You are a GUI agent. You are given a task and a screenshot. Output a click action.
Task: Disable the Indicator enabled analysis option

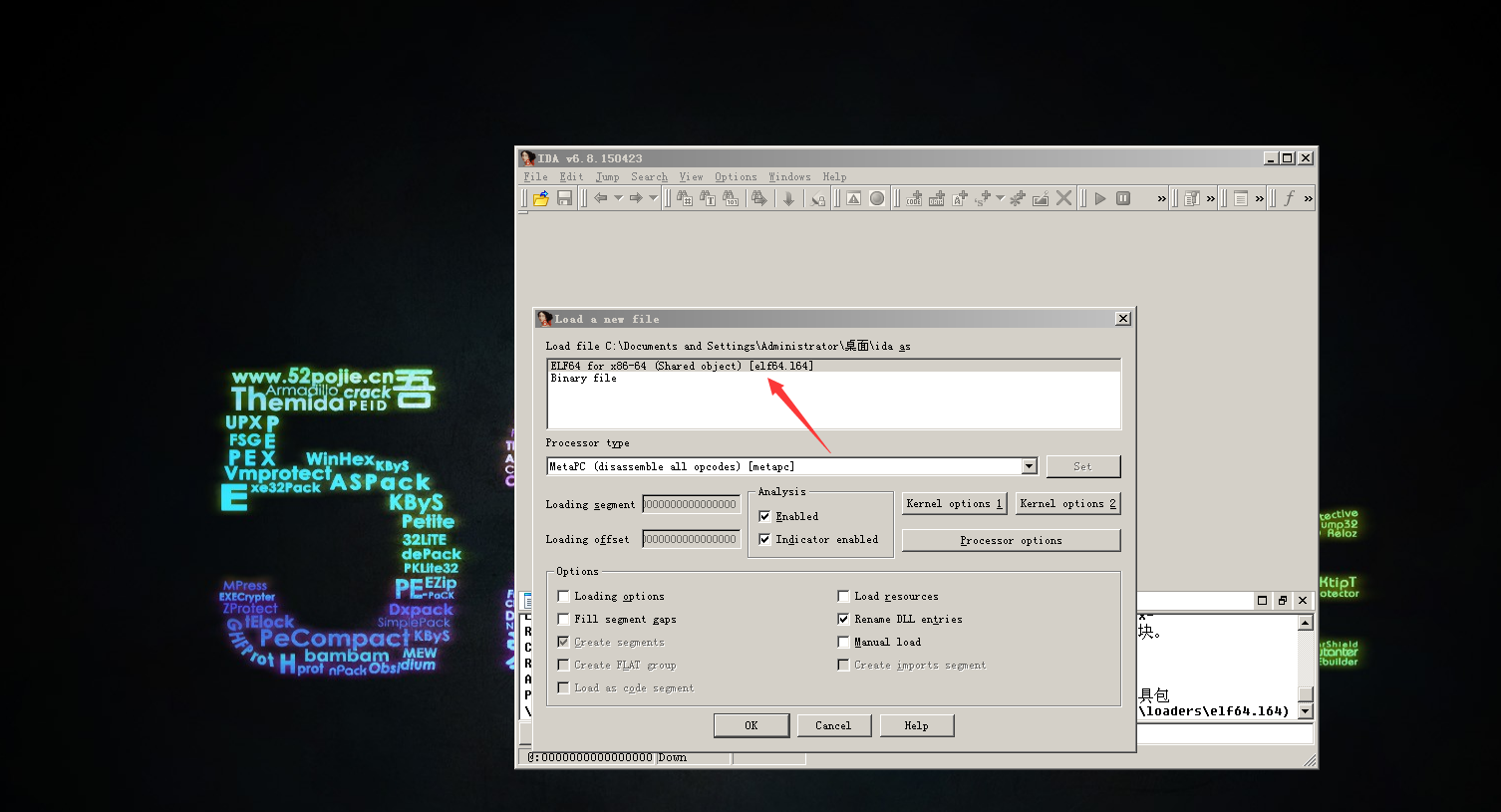pos(764,539)
